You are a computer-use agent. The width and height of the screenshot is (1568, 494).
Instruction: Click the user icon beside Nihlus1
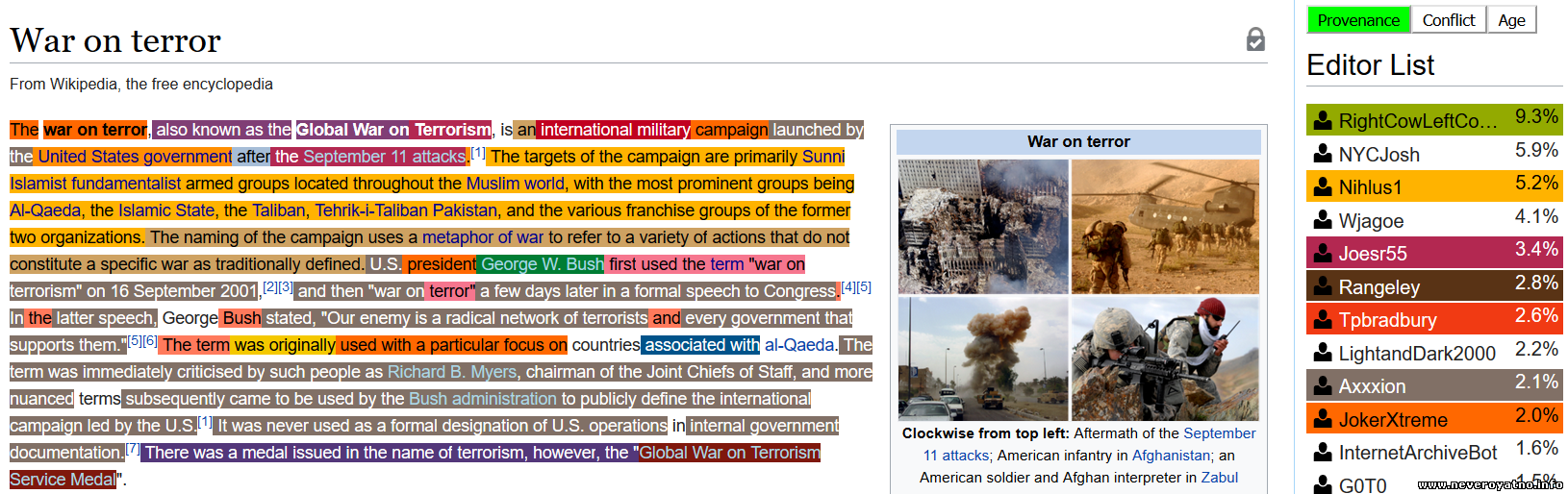point(1324,186)
